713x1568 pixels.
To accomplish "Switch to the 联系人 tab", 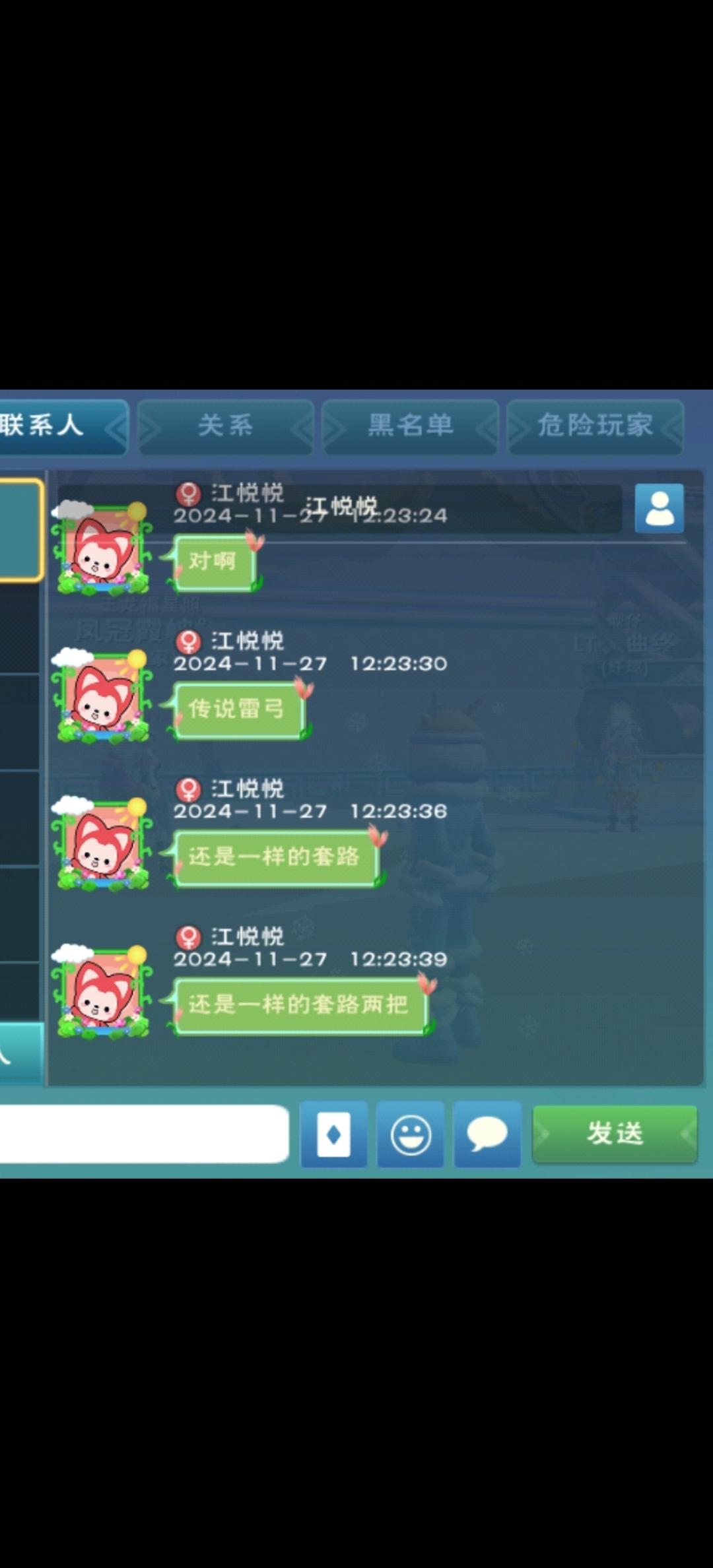I will (x=63, y=426).
